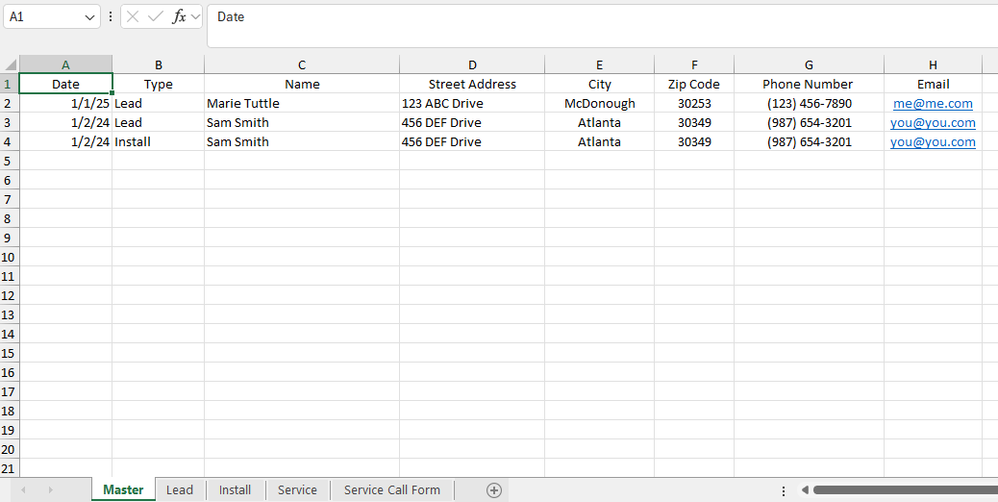Add a new sheet with the plus icon
This screenshot has height=502, width=998.
(x=494, y=490)
